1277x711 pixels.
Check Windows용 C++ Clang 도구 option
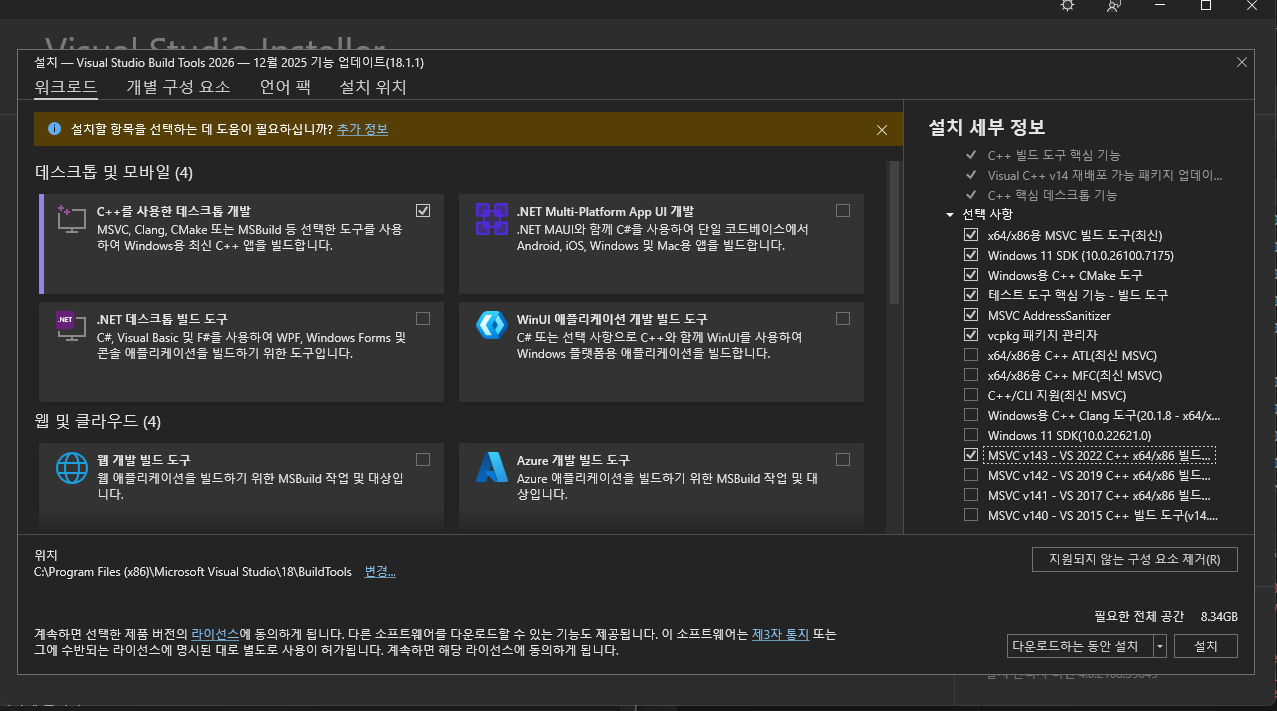(971, 415)
